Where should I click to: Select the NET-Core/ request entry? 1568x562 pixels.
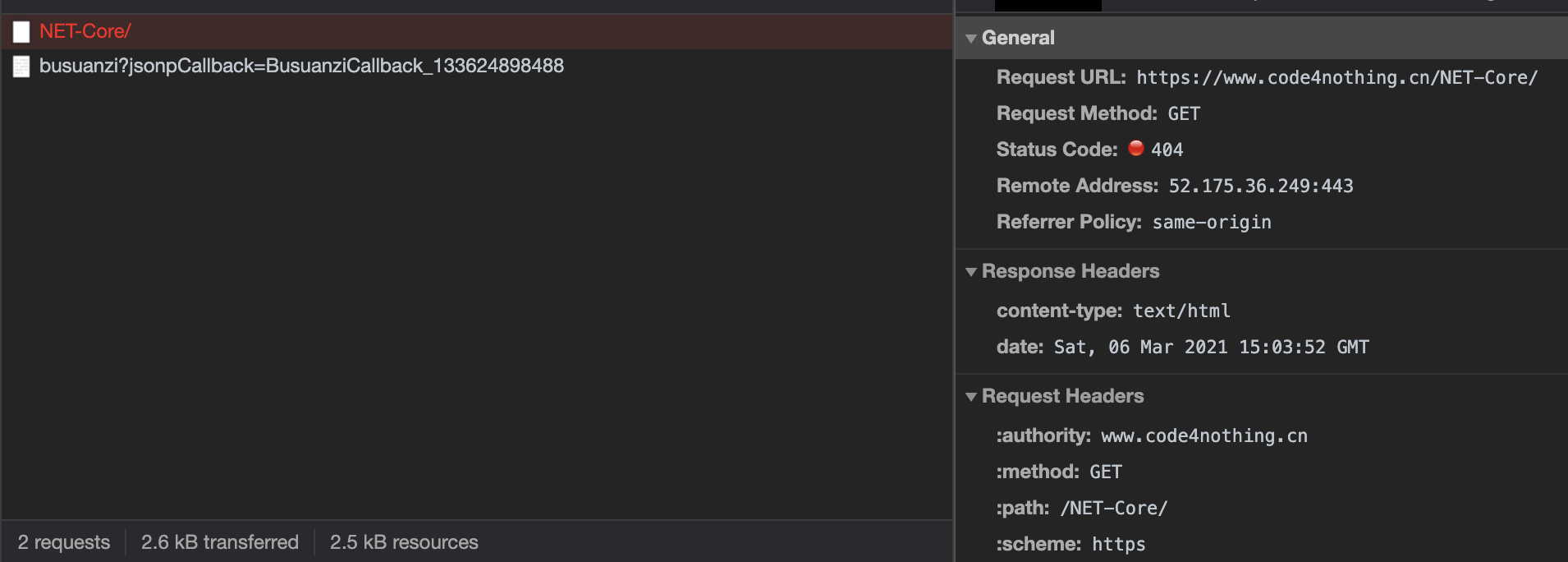[x=86, y=33]
